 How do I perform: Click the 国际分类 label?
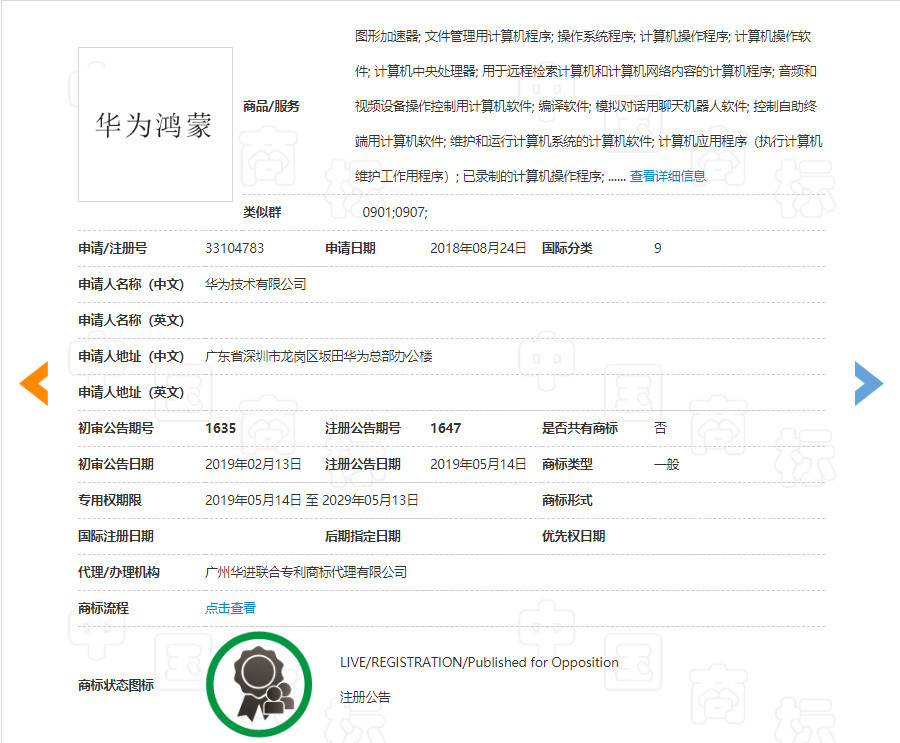pos(567,248)
